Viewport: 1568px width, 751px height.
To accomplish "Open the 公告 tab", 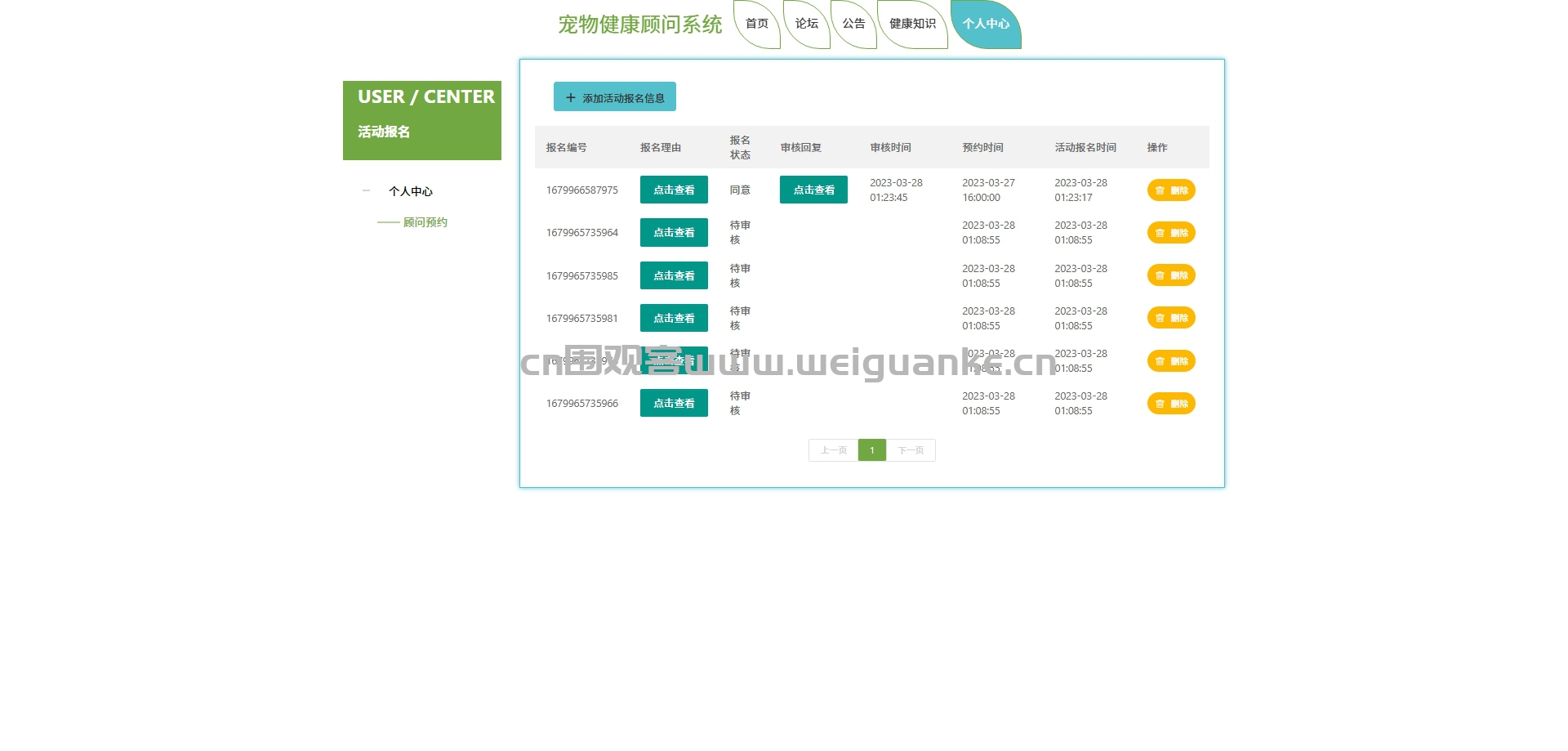I will click(854, 24).
